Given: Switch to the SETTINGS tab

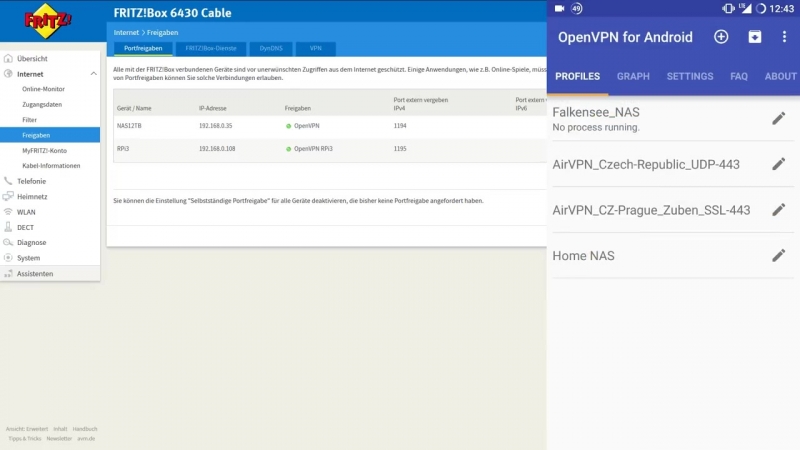Looking at the screenshot, I should point(690,77).
